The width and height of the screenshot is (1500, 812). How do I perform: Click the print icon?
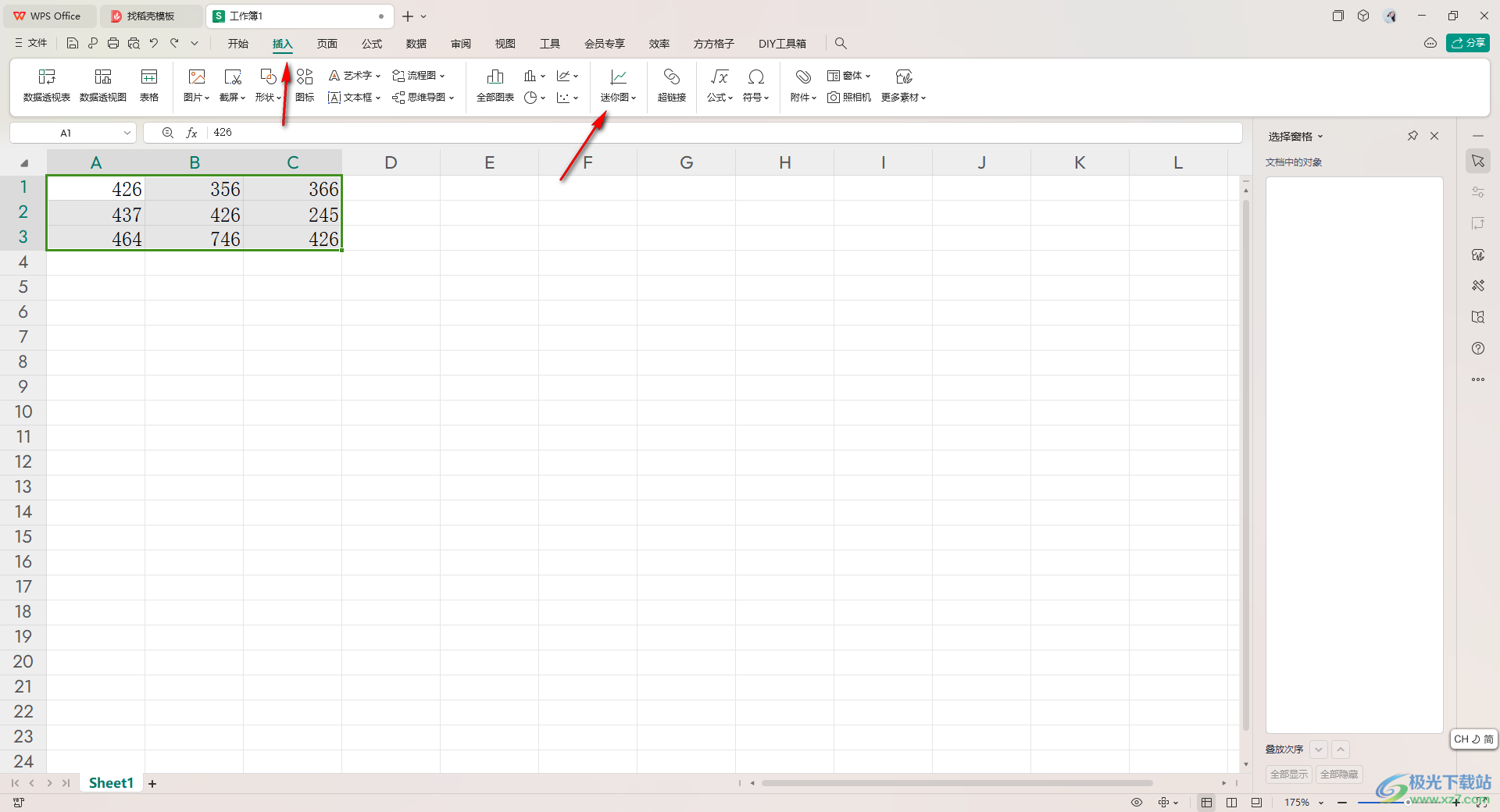pos(113,44)
